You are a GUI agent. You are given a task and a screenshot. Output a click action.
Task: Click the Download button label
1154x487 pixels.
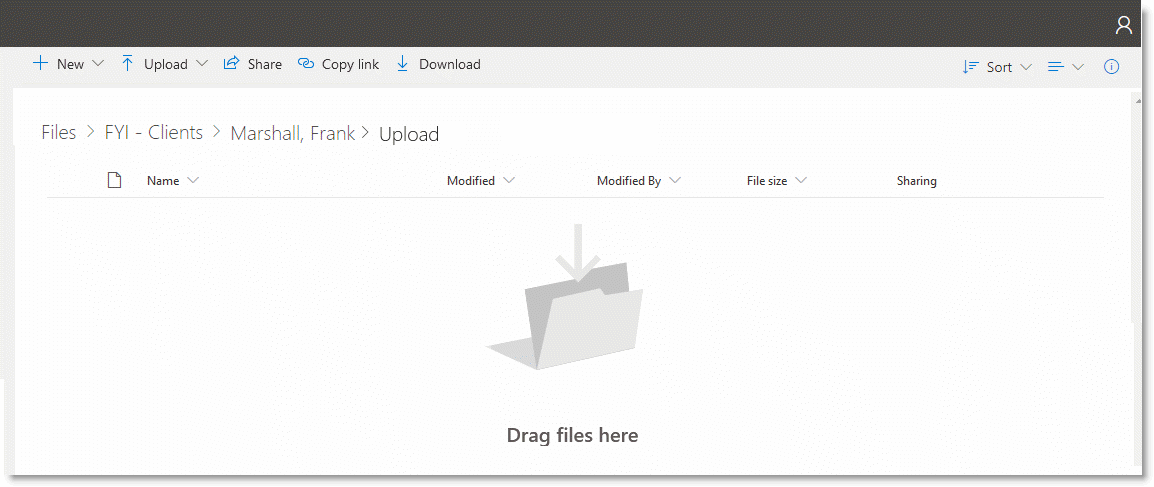click(450, 64)
